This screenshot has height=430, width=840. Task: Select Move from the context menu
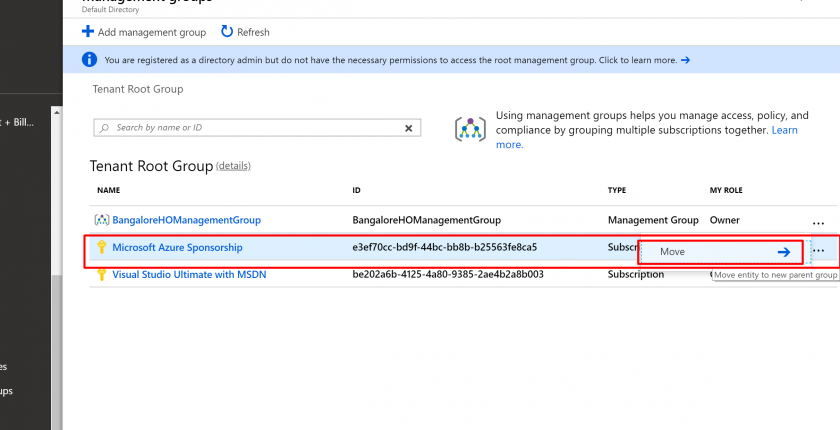coord(720,252)
